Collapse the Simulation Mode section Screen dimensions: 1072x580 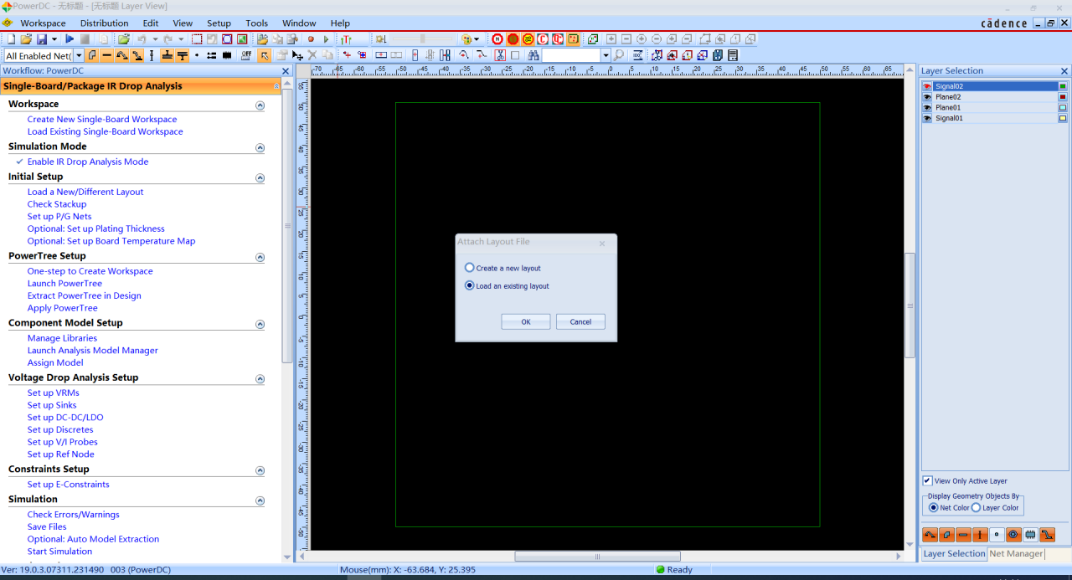(x=260, y=148)
